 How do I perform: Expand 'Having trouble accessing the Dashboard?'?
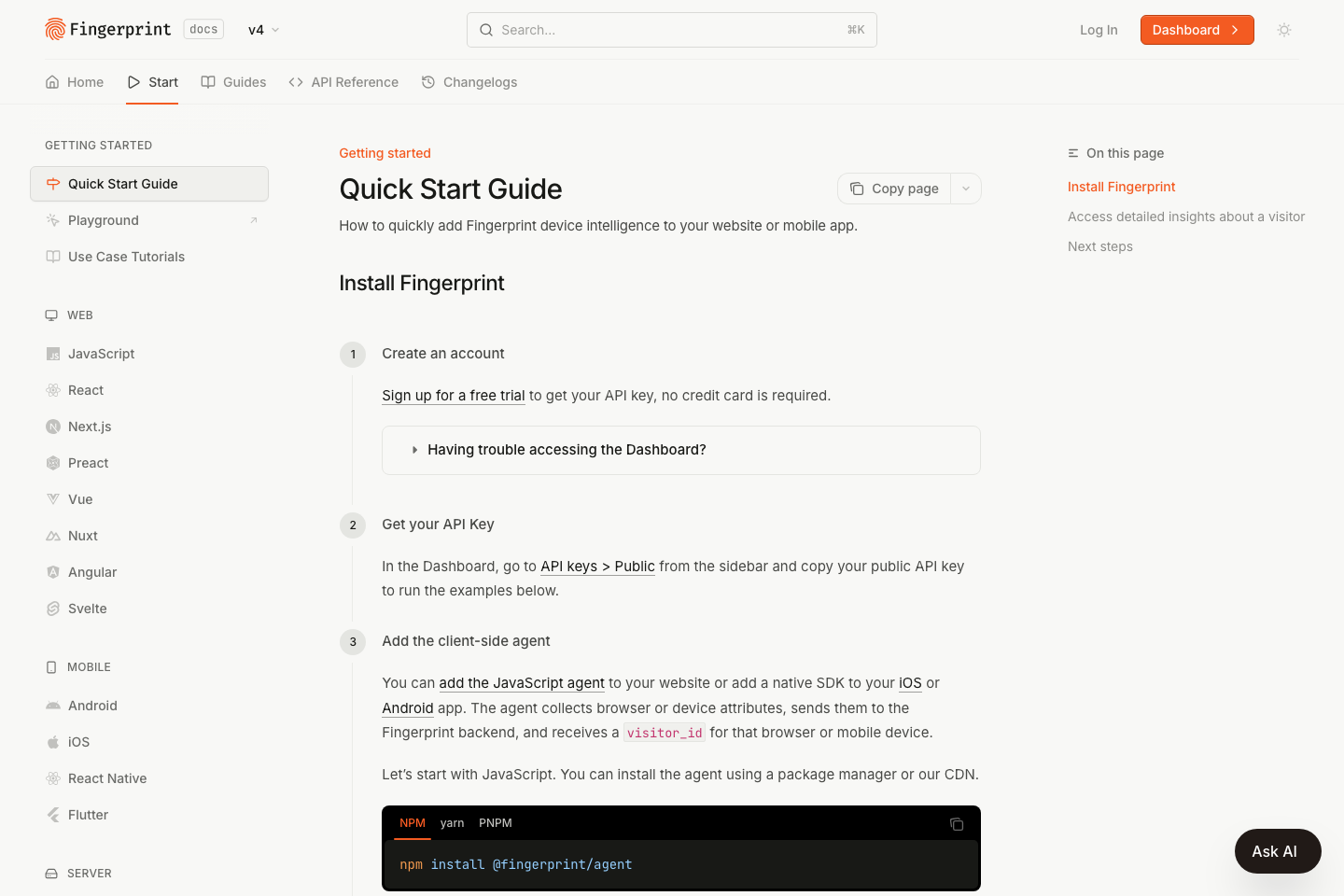[x=567, y=450]
